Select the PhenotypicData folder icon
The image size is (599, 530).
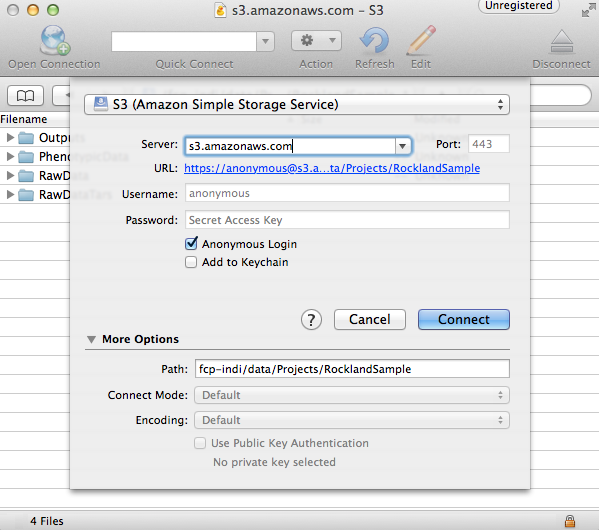pyautogui.click(x=26, y=157)
